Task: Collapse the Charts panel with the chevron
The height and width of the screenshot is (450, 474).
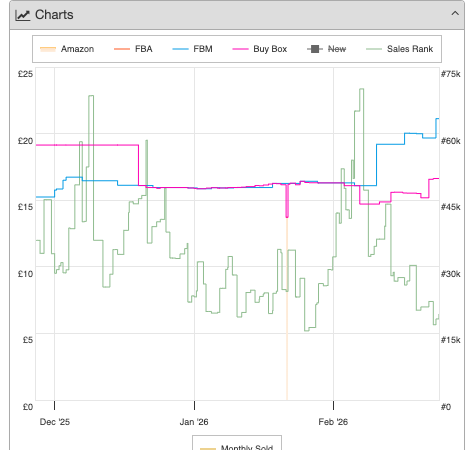Action: click(455, 13)
